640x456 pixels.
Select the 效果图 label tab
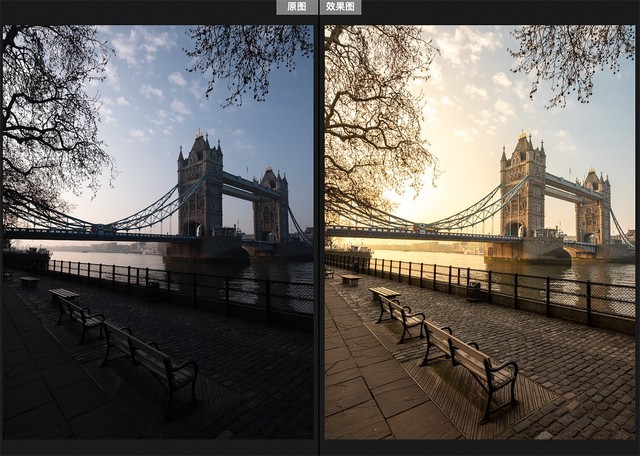(x=340, y=7)
